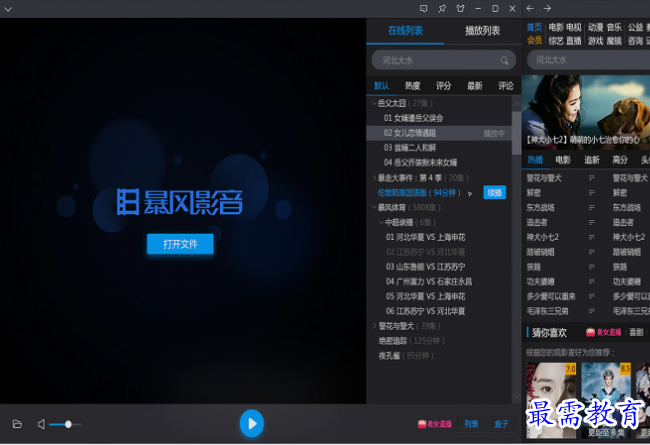The width and height of the screenshot is (650, 445).
Task: Open 首页 in the browser panel nav
Action: (x=534, y=27)
